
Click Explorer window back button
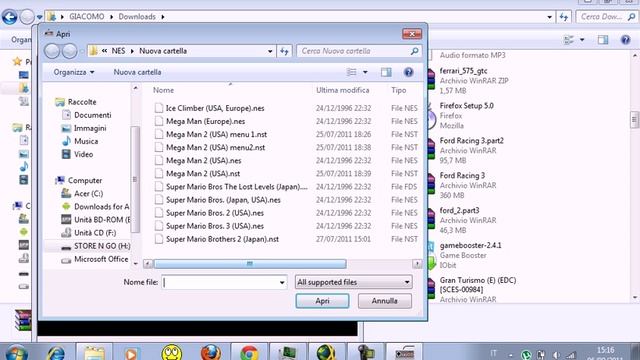click(x=9, y=17)
